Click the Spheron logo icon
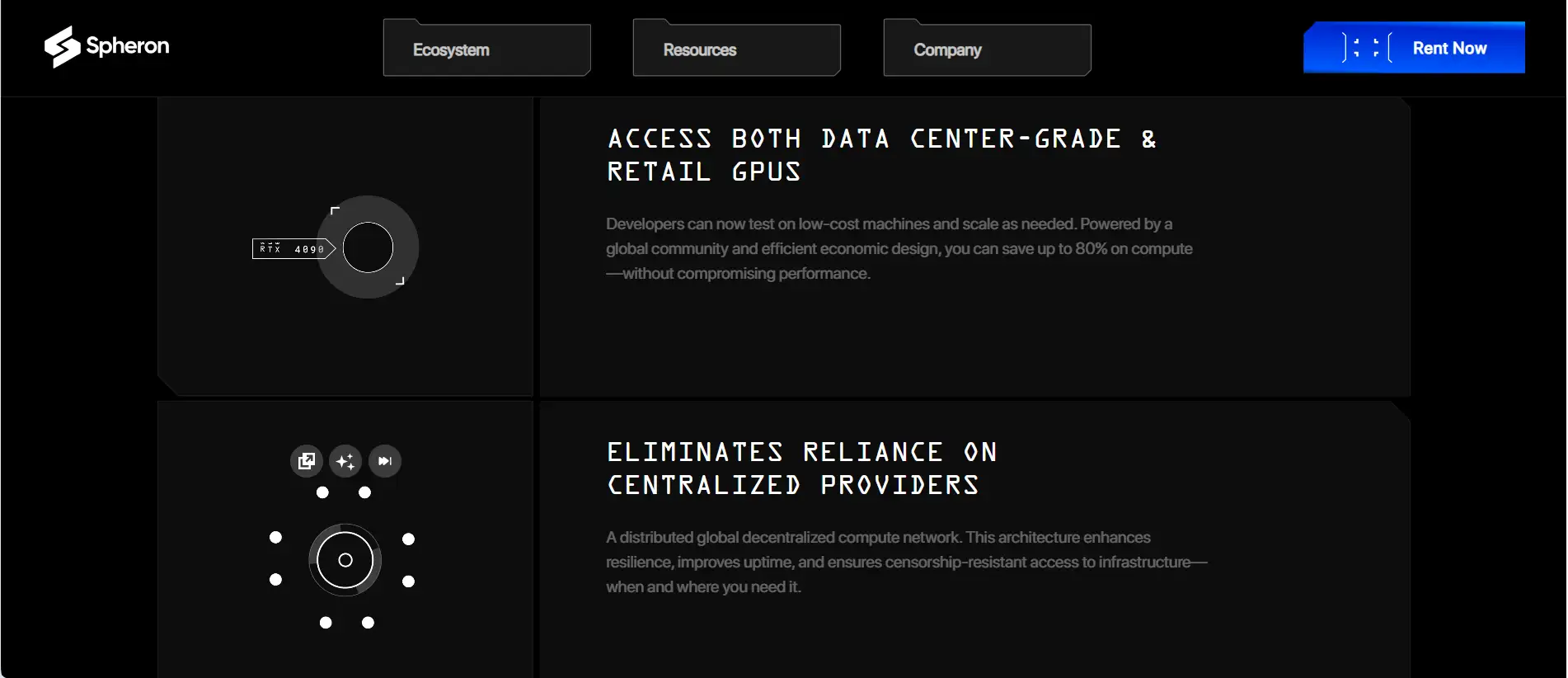 pyautogui.click(x=62, y=47)
